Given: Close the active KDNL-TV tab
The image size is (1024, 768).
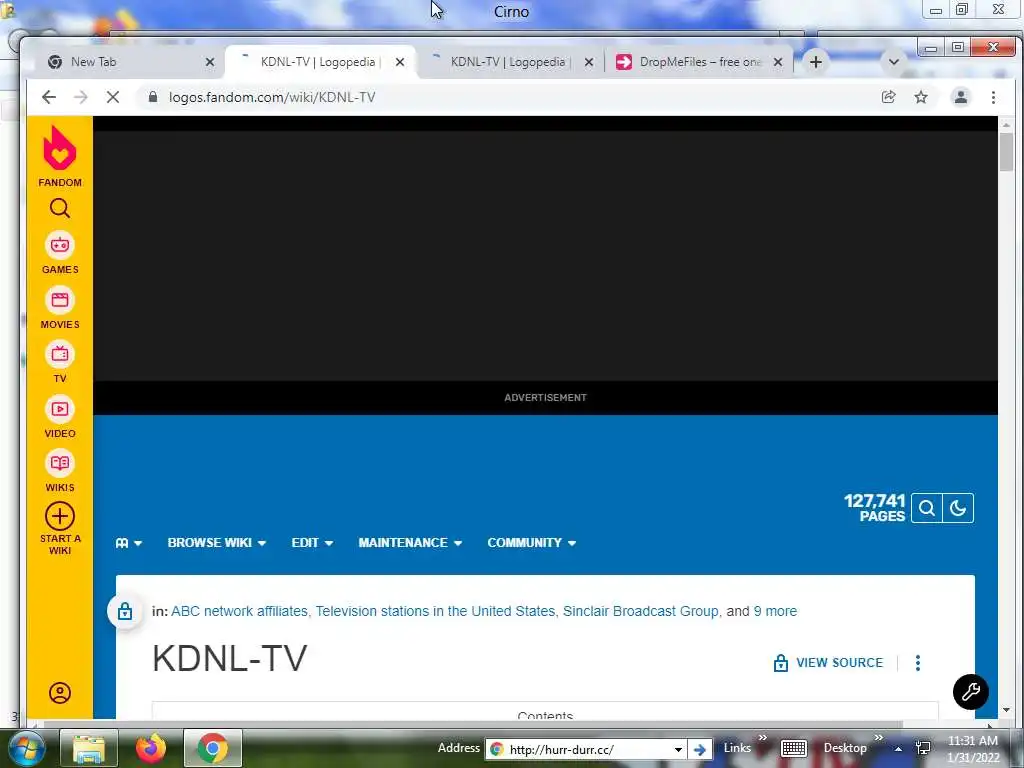Looking at the screenshot, I should click(400, 62).
